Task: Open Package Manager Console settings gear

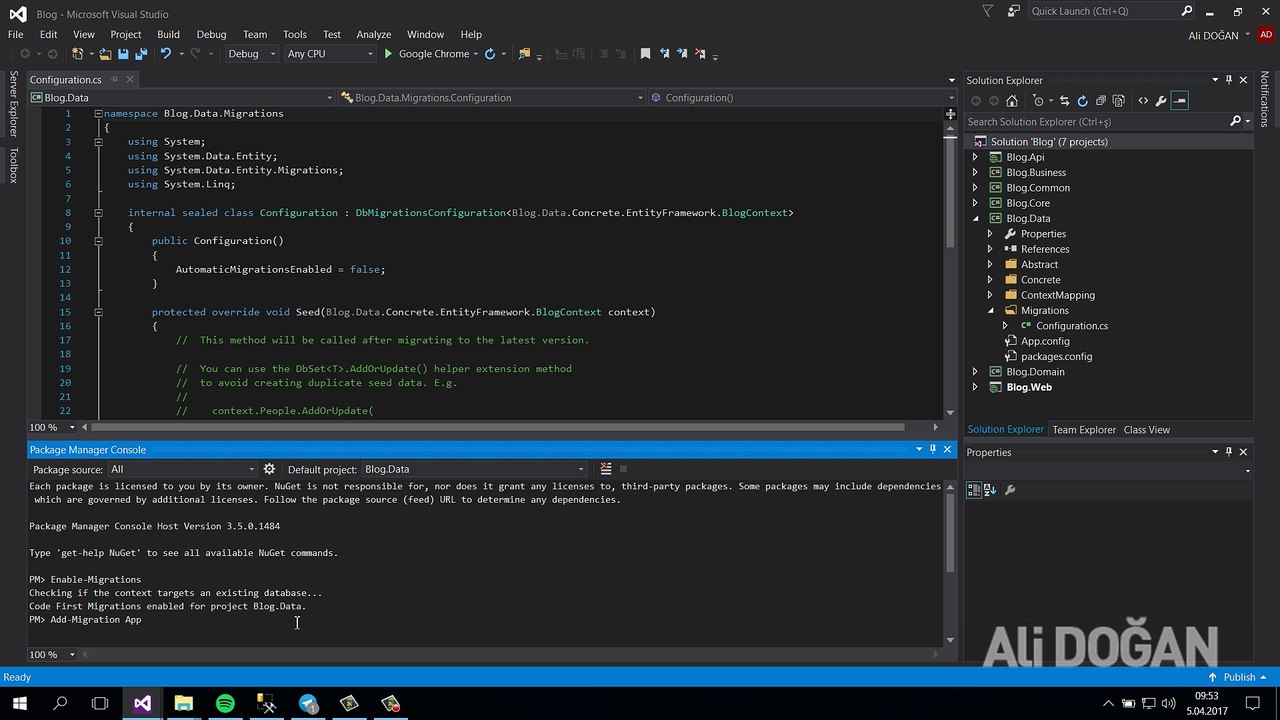Action: [269, 469]
